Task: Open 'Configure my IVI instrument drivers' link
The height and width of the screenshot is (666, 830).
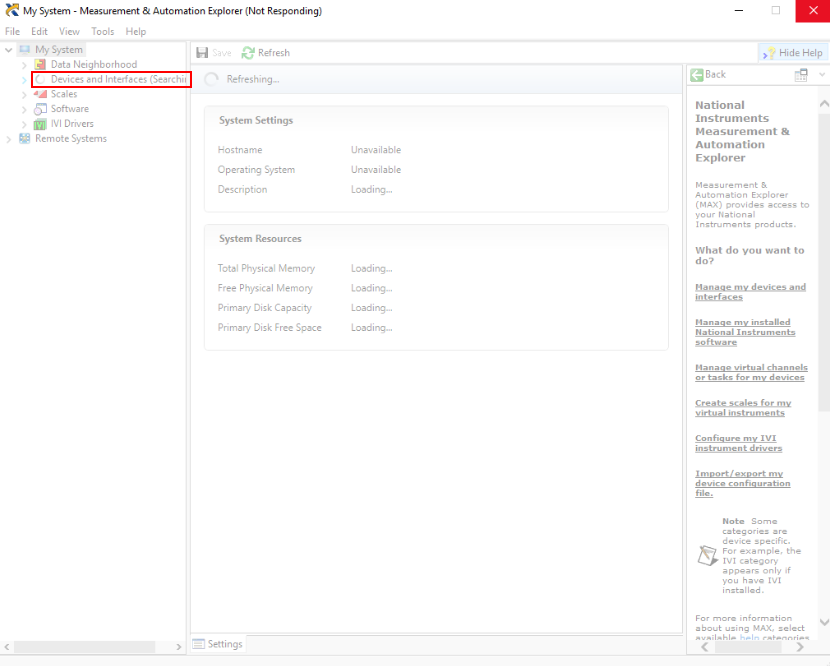Action: pos(738,443)
